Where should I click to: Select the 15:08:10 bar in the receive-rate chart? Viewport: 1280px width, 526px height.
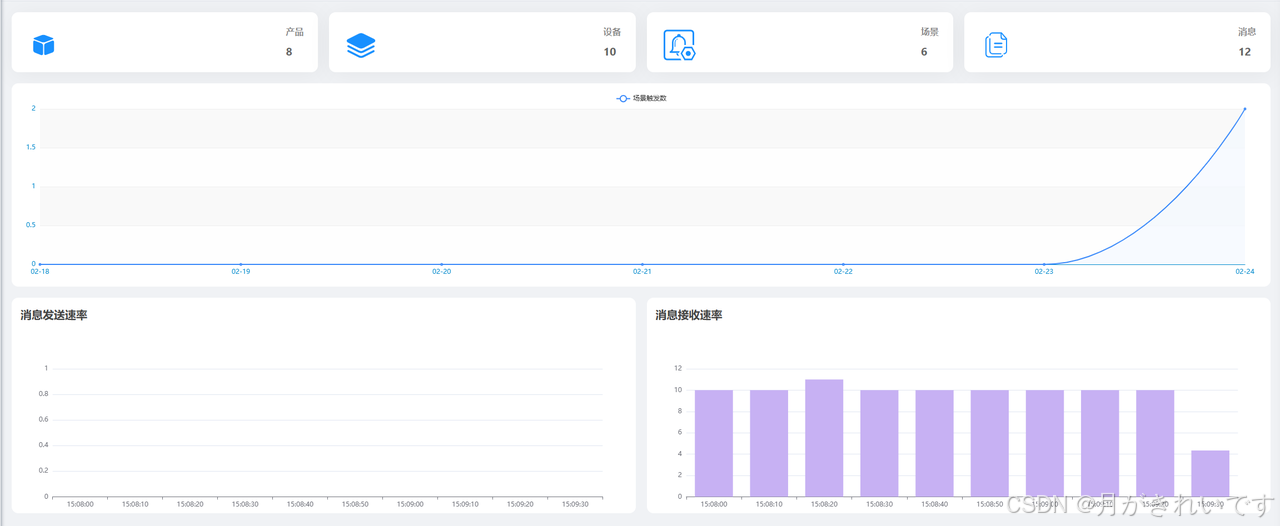coord(769,443)
